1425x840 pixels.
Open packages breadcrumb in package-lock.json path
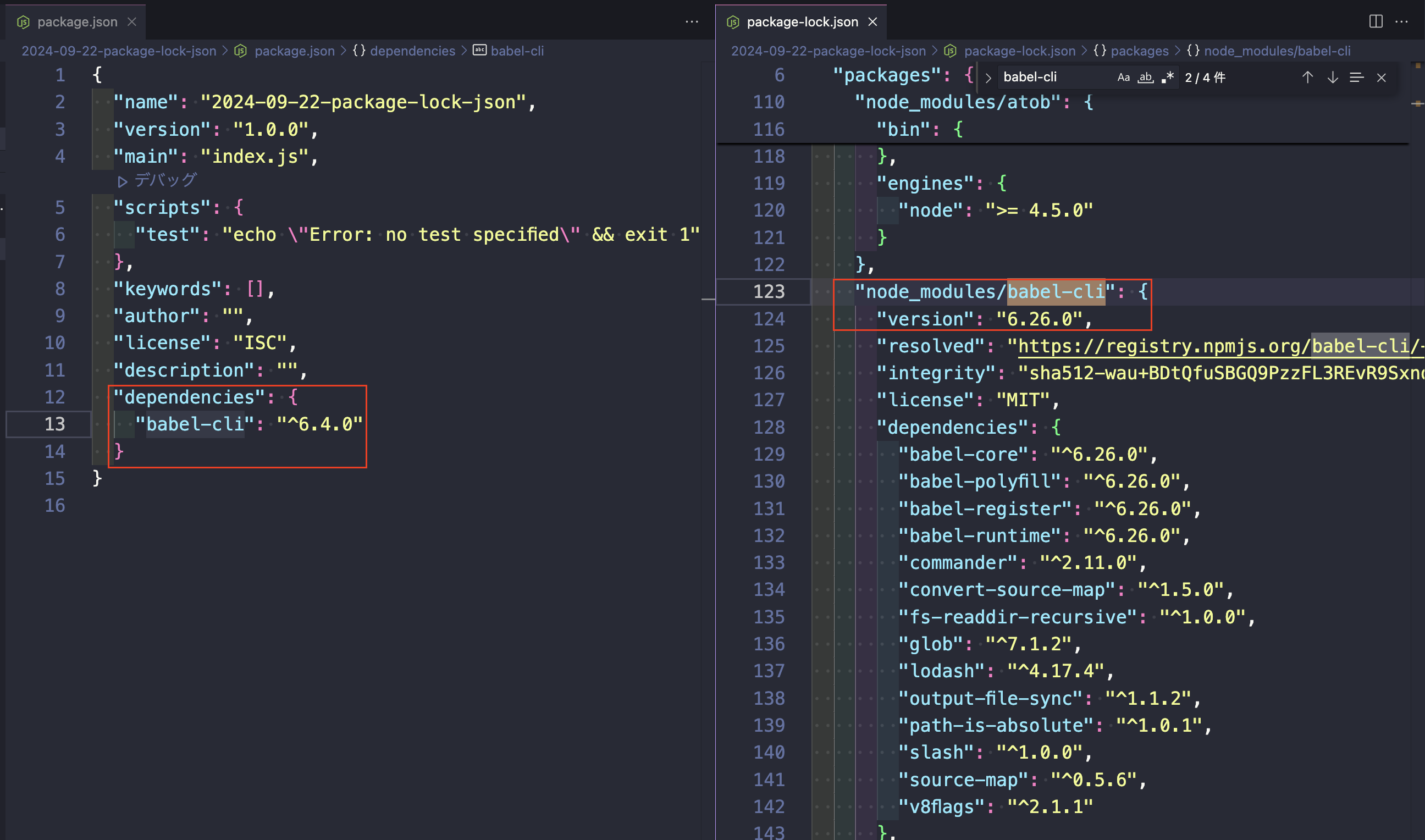tap(1140, 51)
